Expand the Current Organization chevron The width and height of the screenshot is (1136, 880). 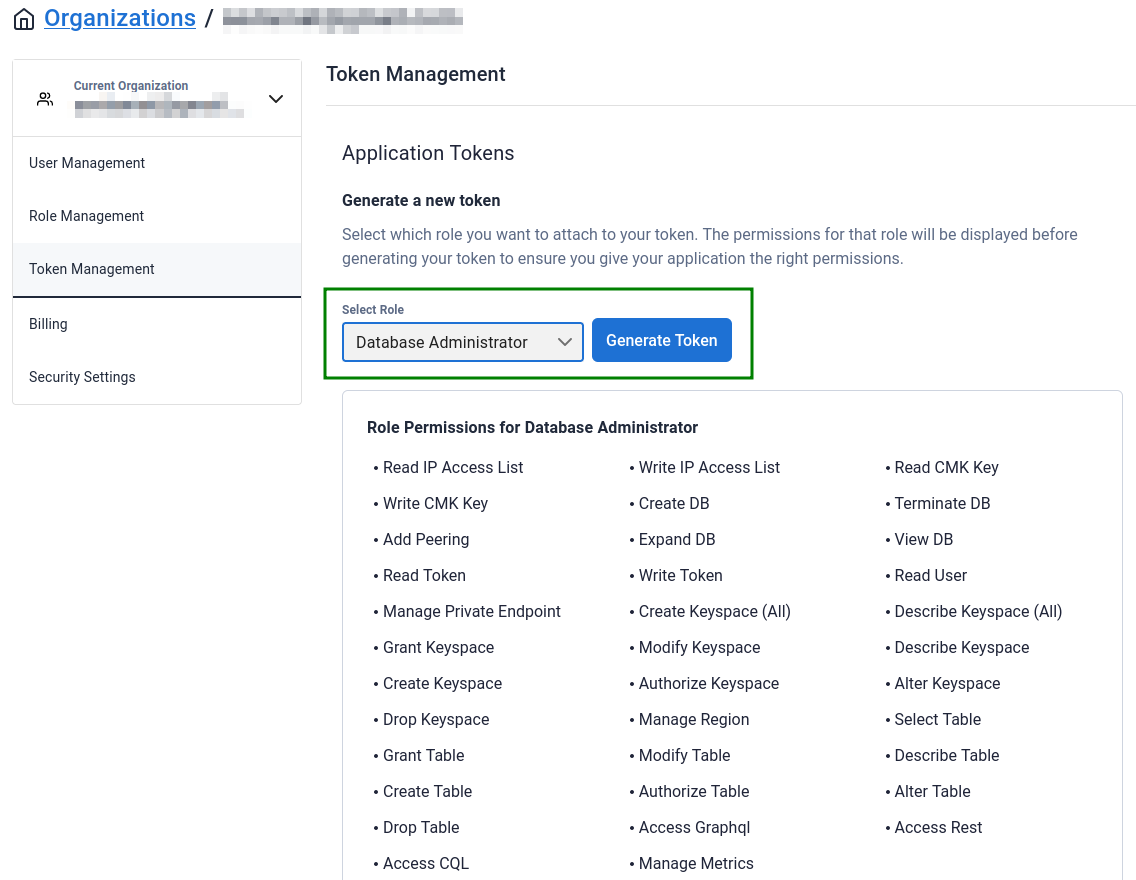275,99
